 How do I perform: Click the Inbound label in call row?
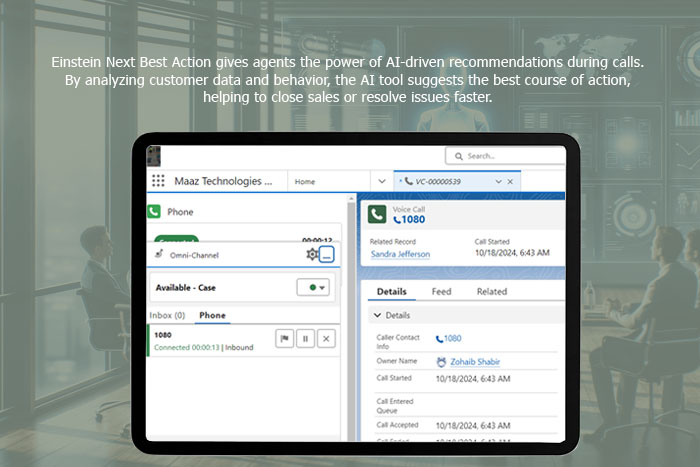(239, 347)
